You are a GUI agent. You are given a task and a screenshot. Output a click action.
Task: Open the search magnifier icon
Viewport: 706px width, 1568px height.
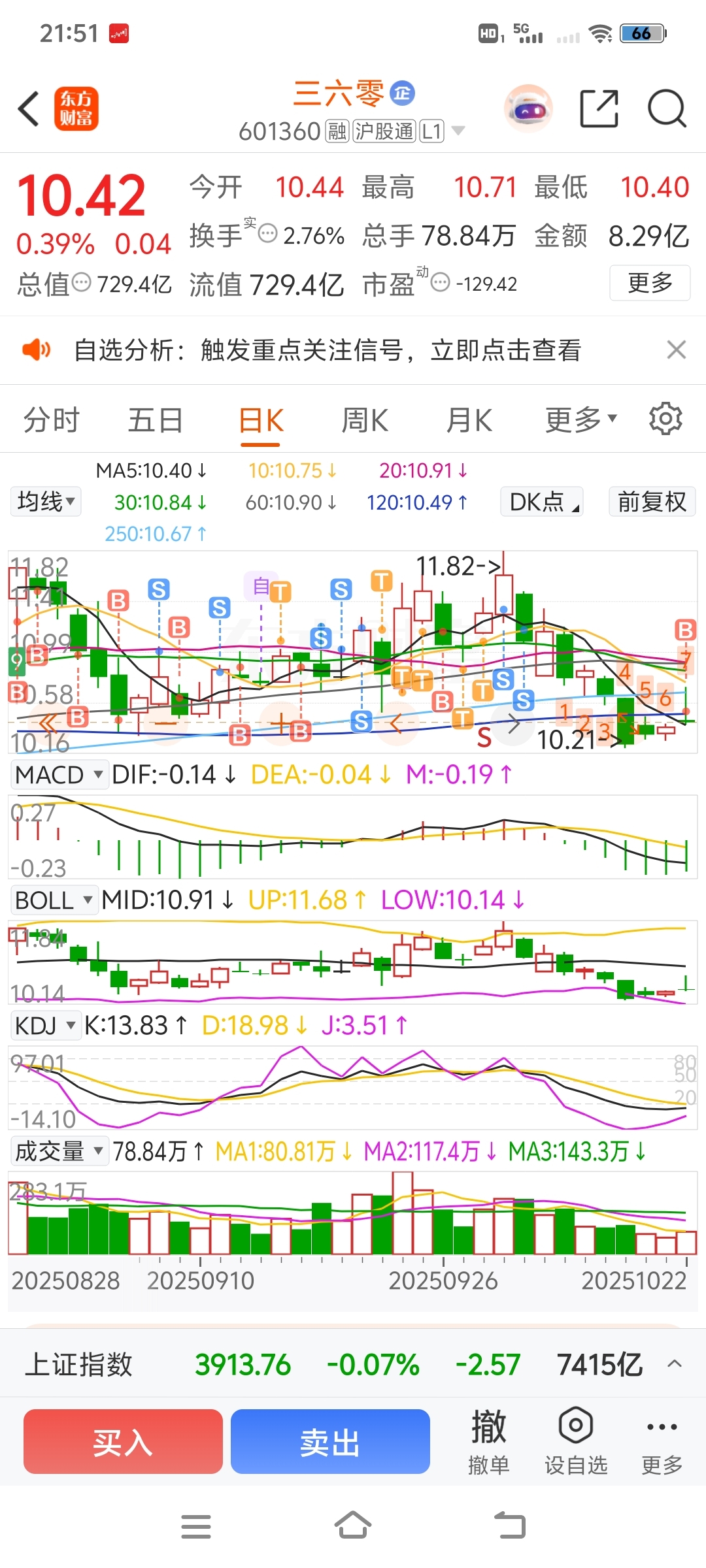667,108
